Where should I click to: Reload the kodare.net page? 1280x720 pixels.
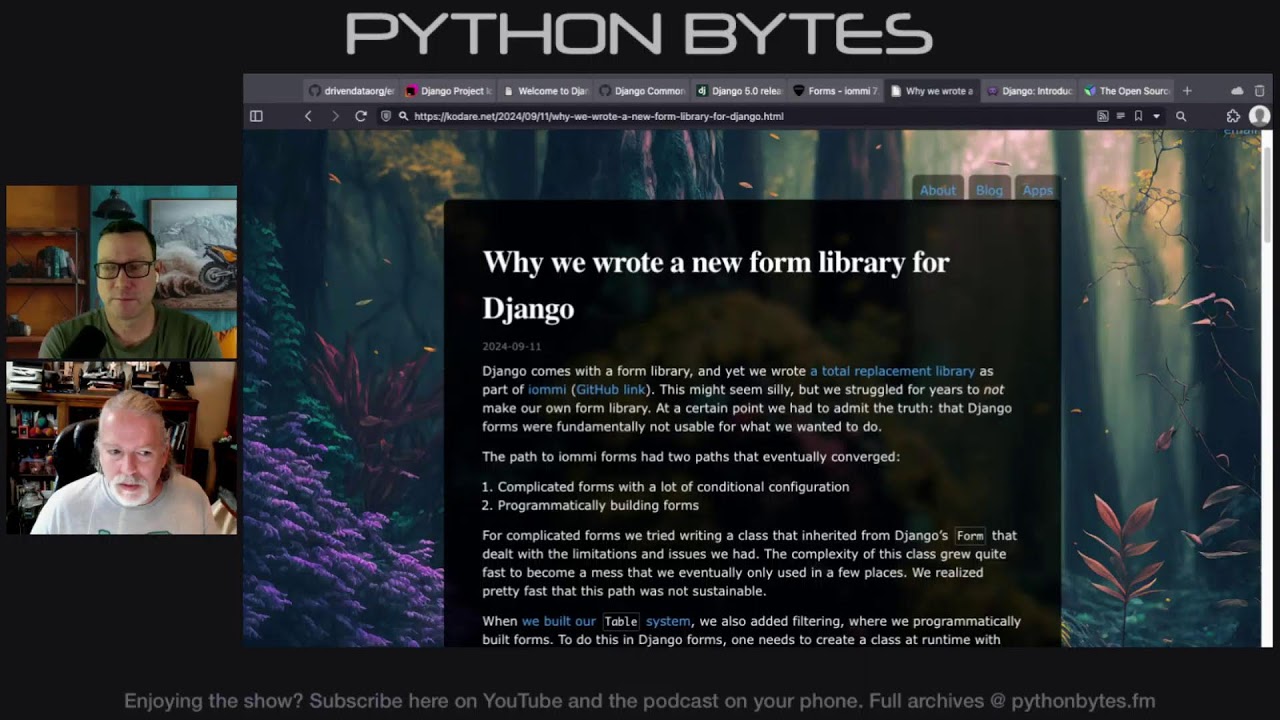coord(361,116)
